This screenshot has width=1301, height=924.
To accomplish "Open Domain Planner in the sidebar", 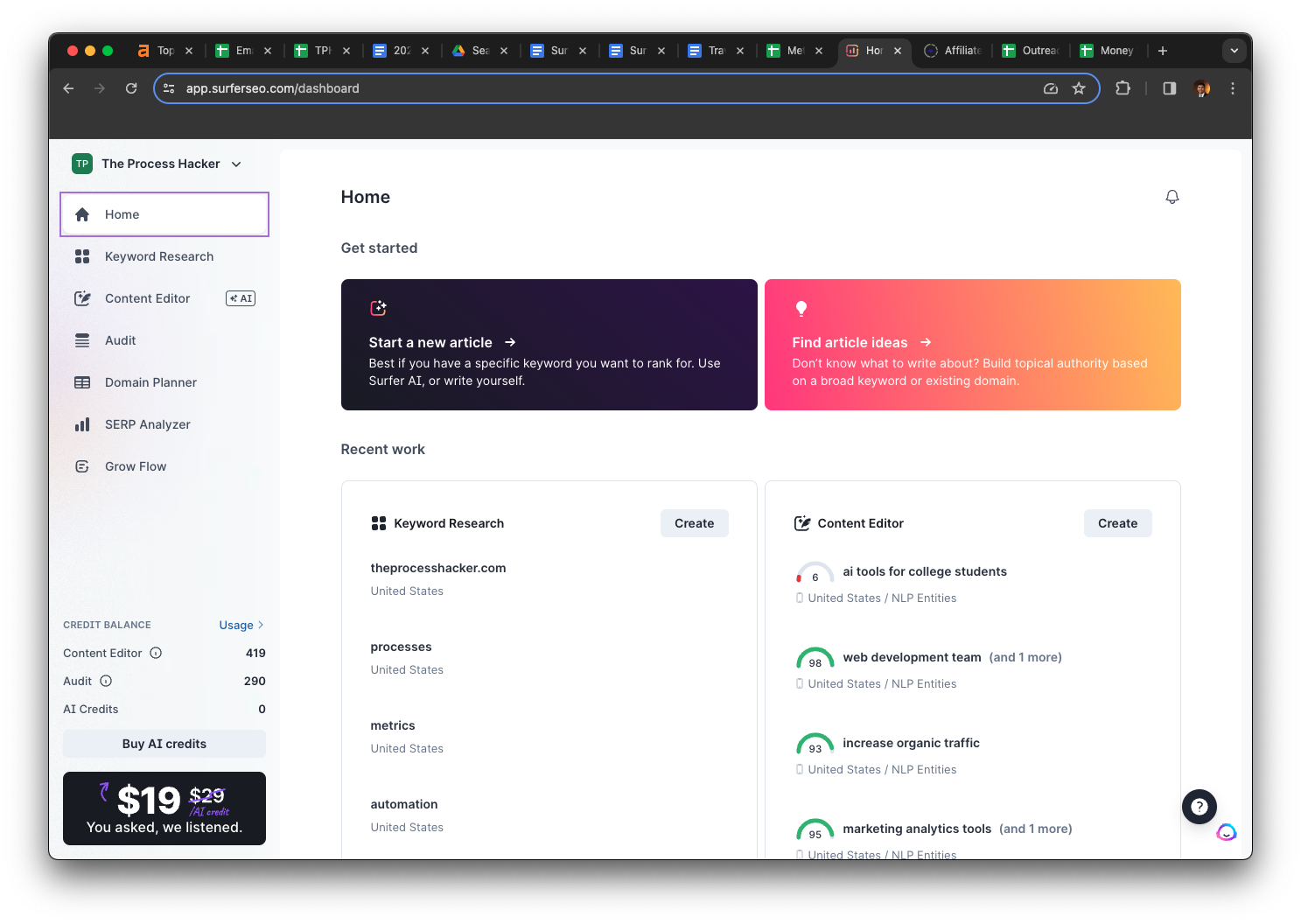I will [x=164, y=382].
